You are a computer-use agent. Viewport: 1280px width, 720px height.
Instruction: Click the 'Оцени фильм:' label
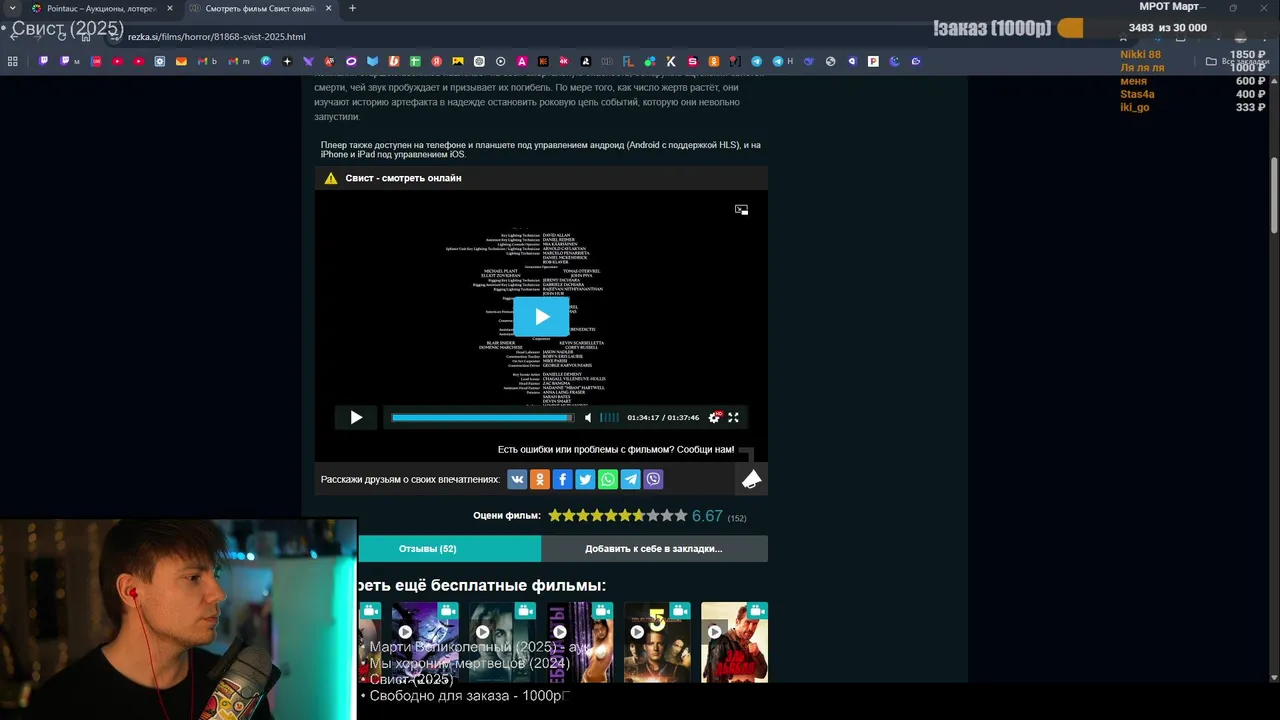507,516
